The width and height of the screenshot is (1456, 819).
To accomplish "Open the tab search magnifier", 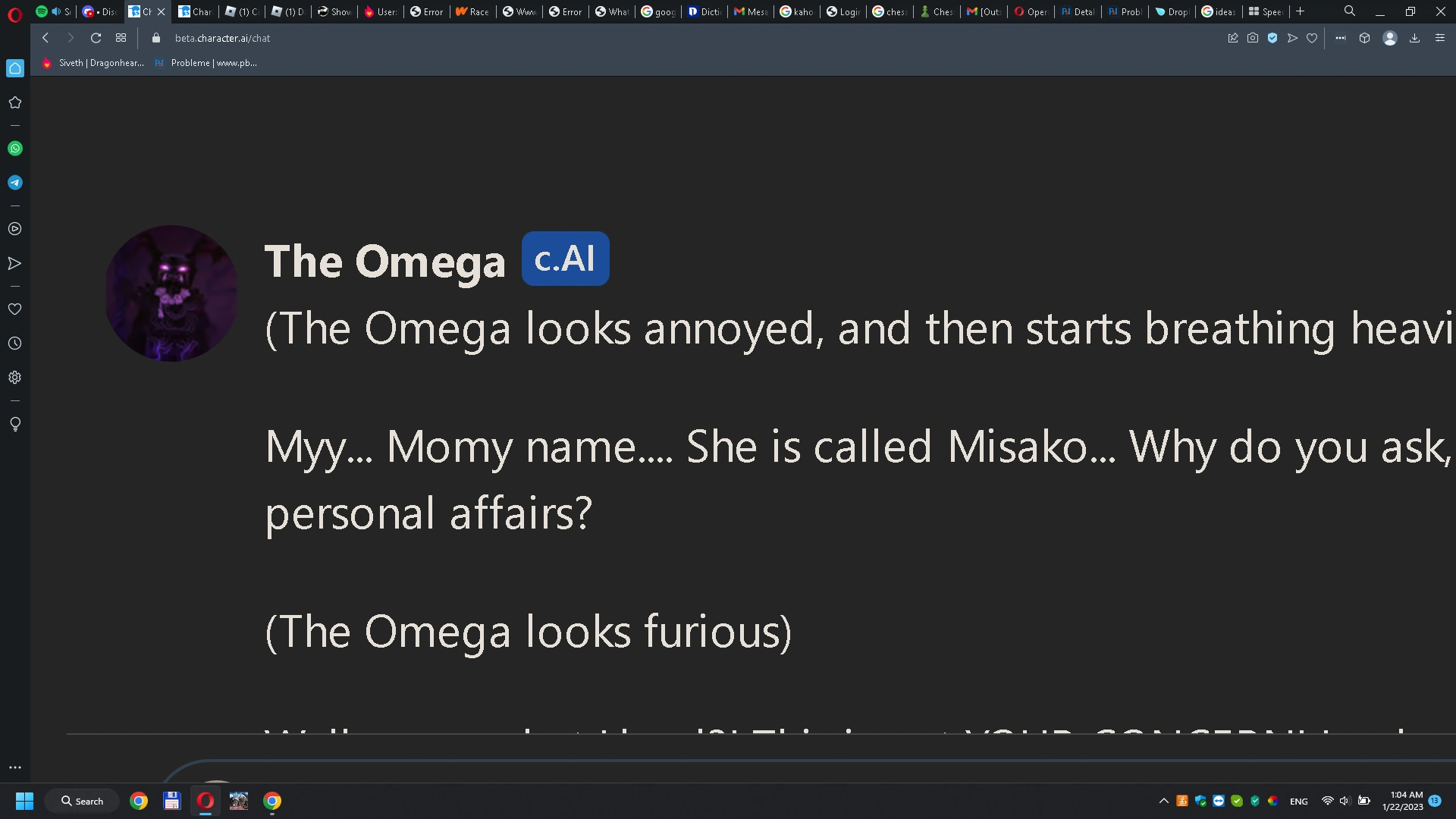I will (x=1350, y=11).
